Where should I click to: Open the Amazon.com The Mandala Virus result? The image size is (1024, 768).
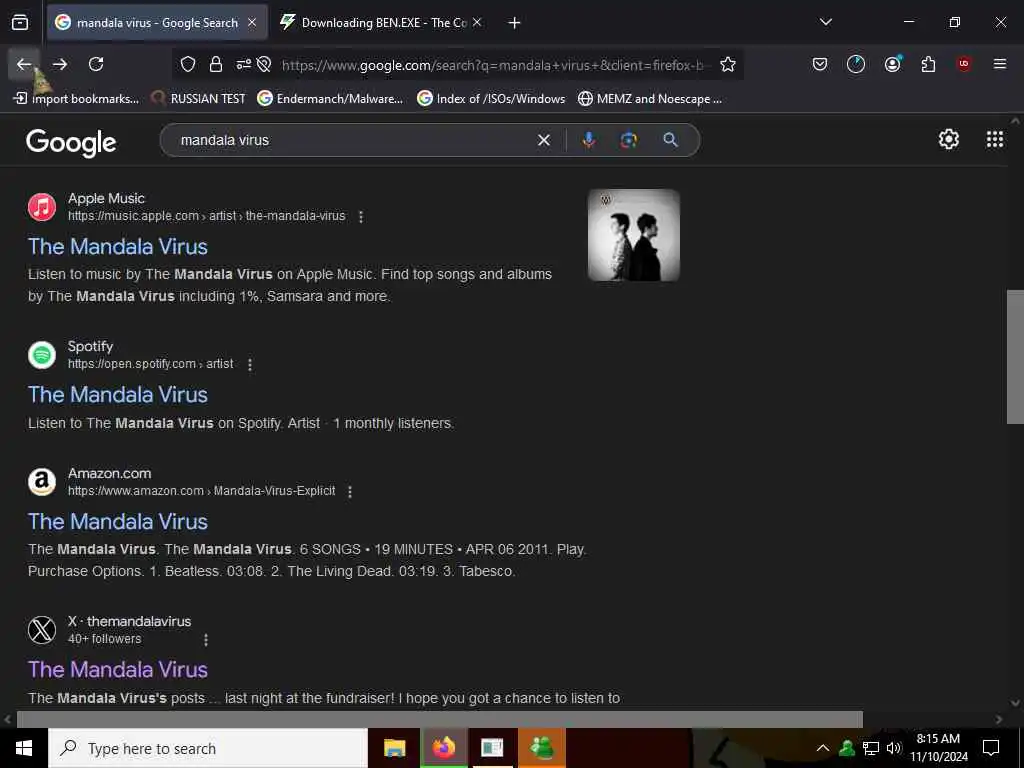point(118,522)
